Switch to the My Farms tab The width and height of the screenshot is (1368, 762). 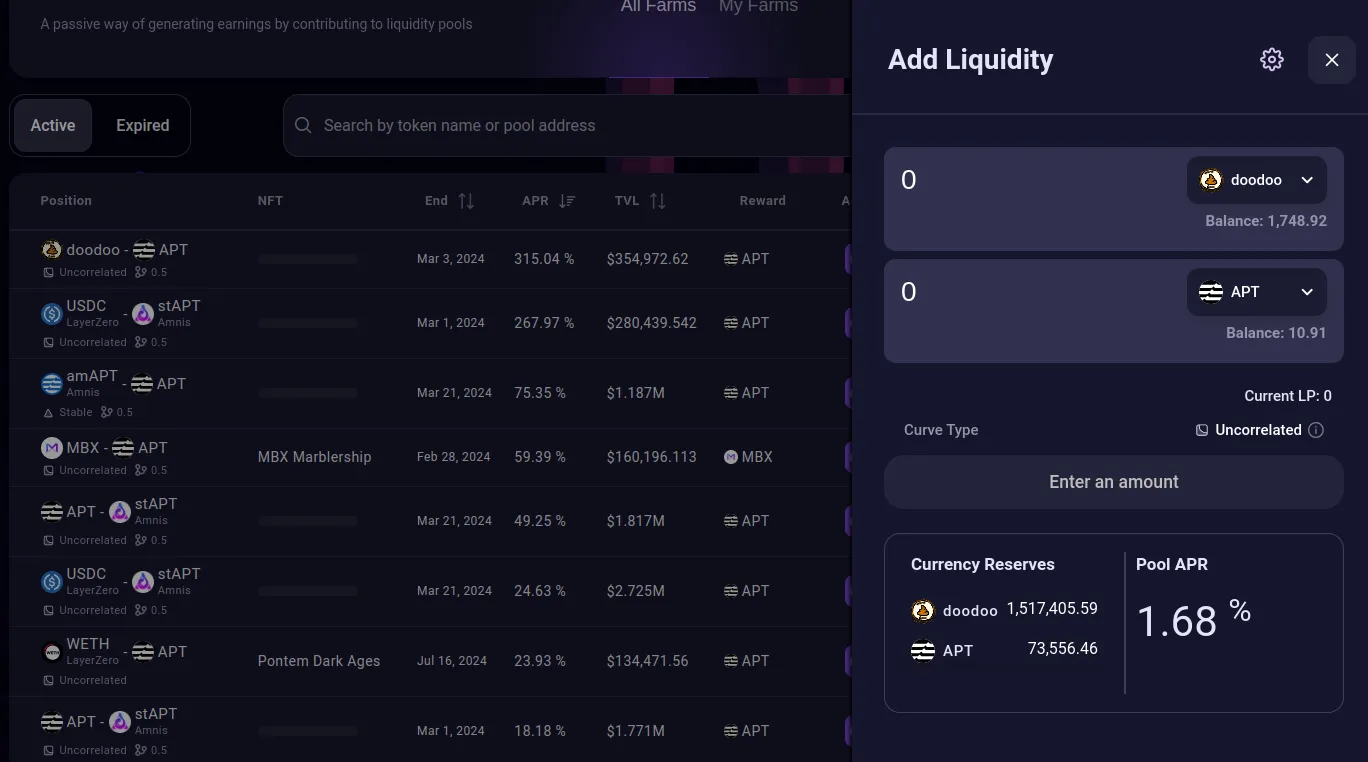[757, 7]
